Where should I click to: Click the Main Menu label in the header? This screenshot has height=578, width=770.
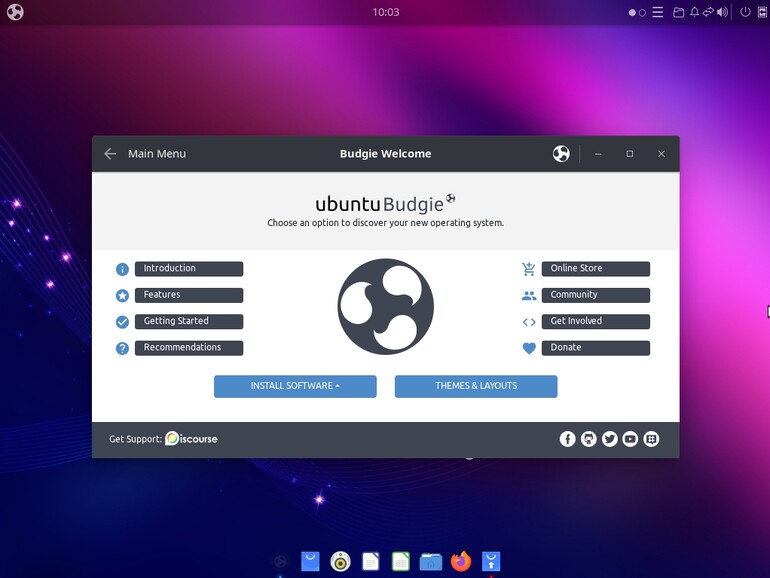[157, 154]
